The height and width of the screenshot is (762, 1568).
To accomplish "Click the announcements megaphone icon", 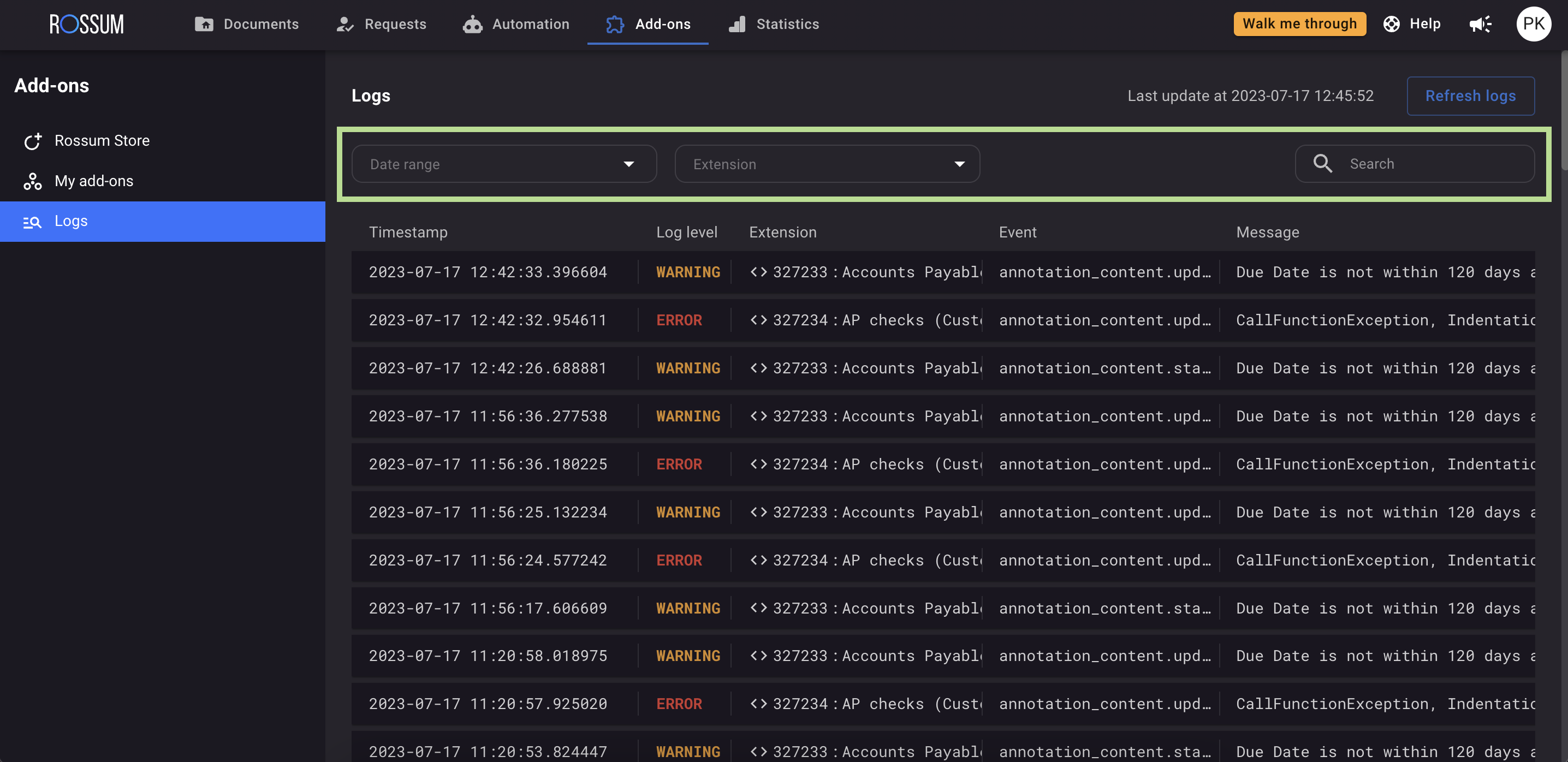I will [x=1480, y=25].
